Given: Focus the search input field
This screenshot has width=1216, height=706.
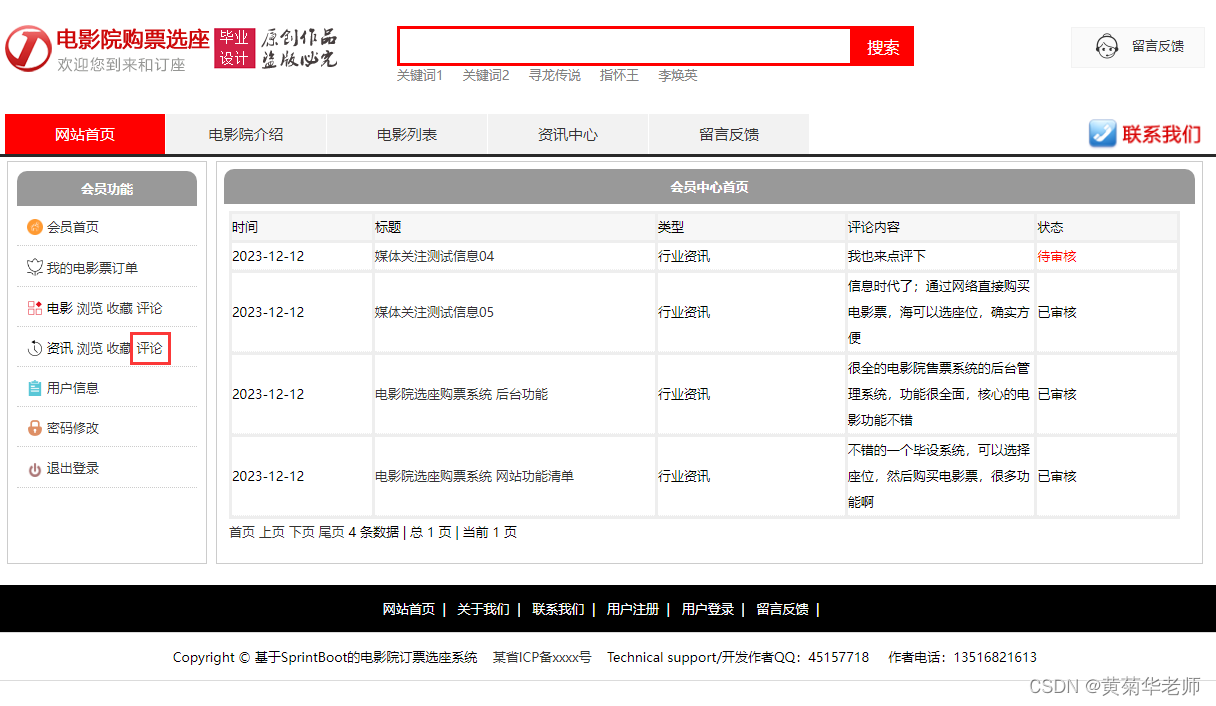Looking at the screenshot, I should 625,46.
